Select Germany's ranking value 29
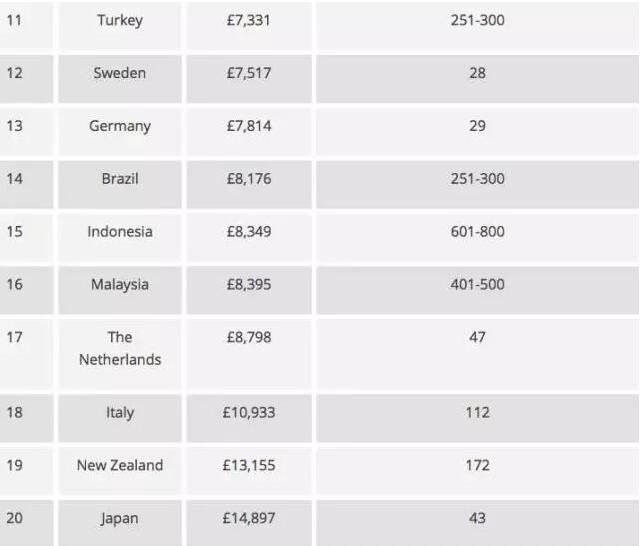This screenshot has height=546, width=641. tap(477, 126)
